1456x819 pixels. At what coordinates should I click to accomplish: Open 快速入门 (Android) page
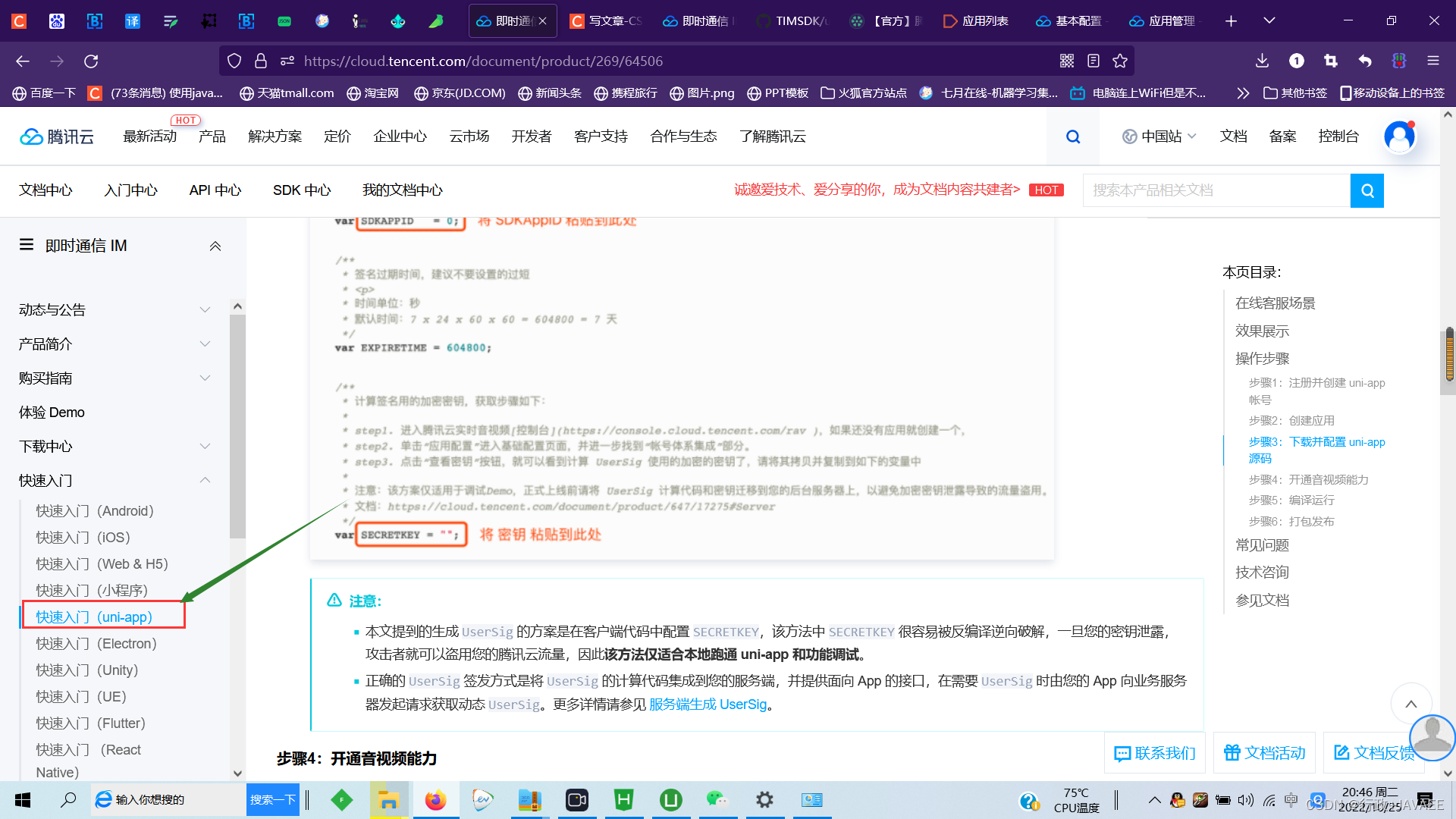pos(95,511)
